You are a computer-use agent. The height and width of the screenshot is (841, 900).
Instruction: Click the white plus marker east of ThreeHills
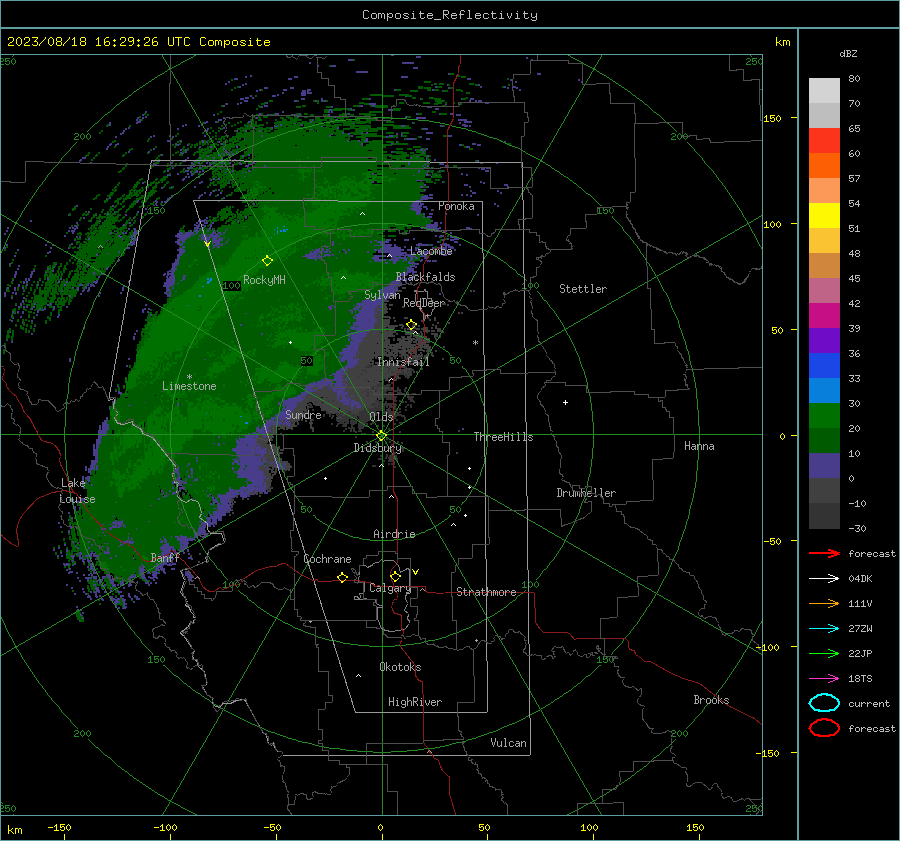(565, 402)
